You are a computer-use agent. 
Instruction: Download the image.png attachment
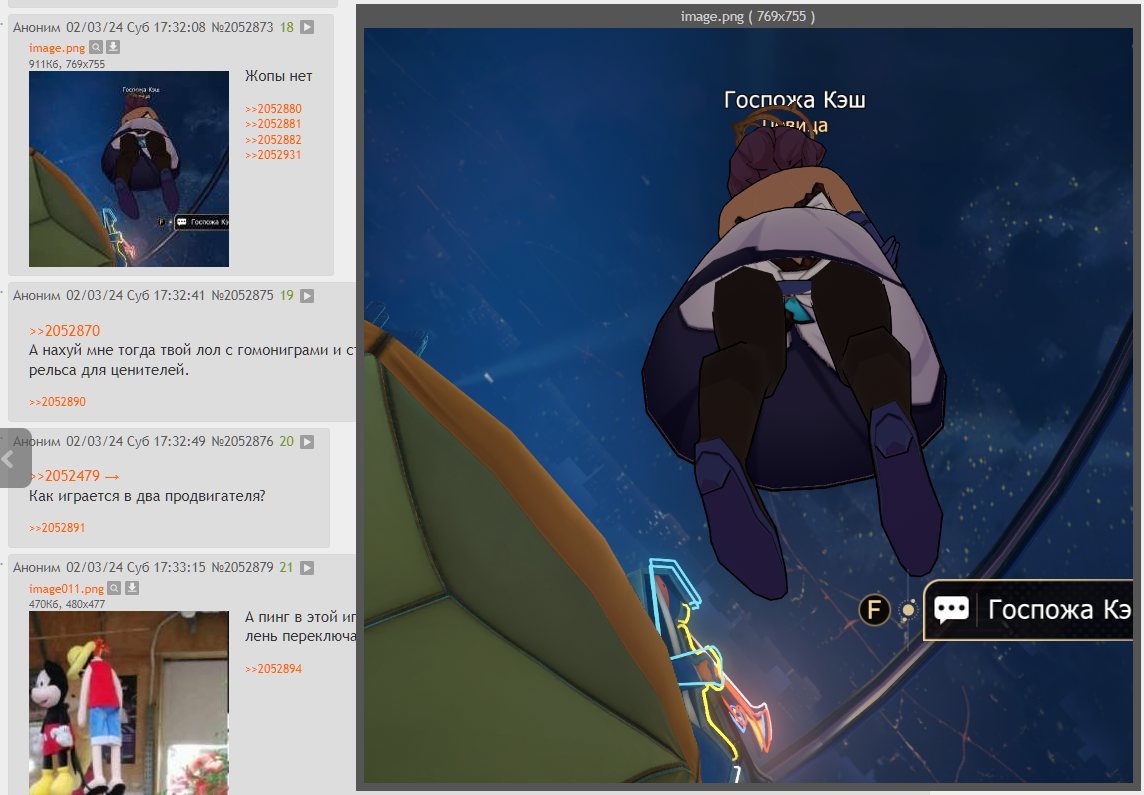click(113, 47)
